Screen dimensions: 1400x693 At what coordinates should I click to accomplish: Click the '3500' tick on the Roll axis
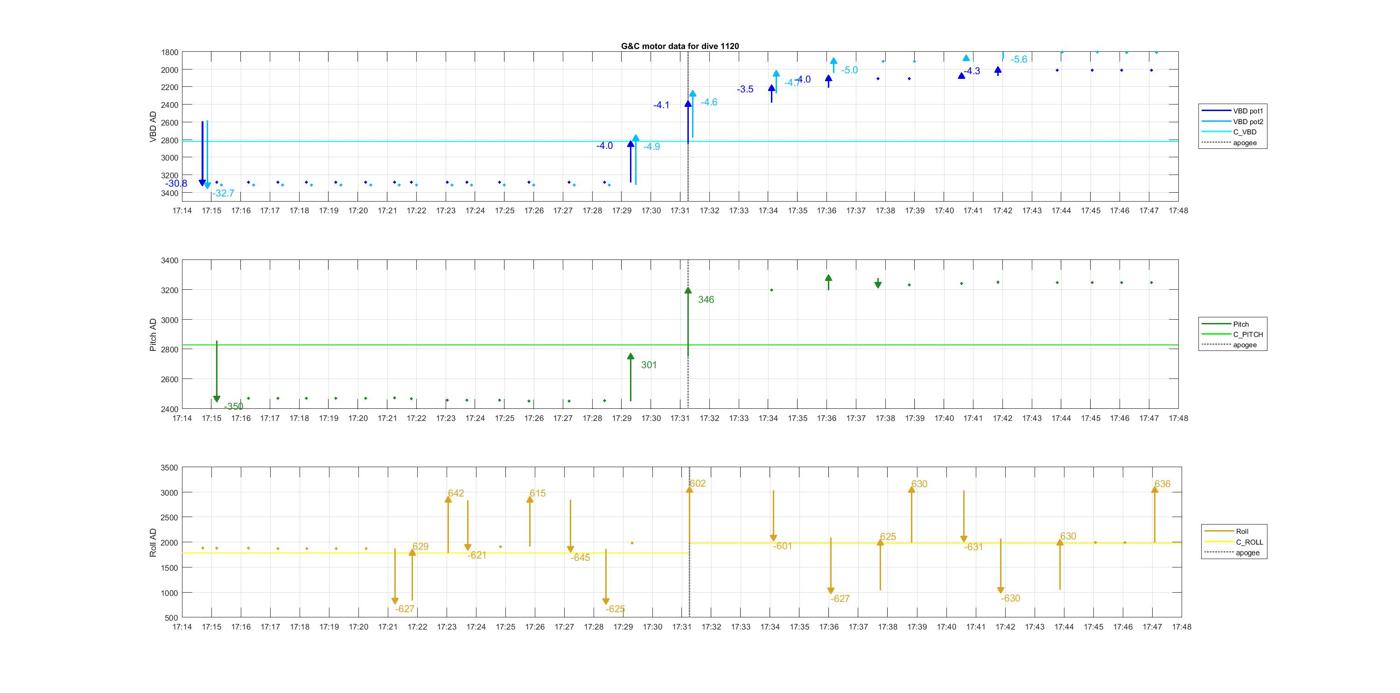[x=169, y=468]
